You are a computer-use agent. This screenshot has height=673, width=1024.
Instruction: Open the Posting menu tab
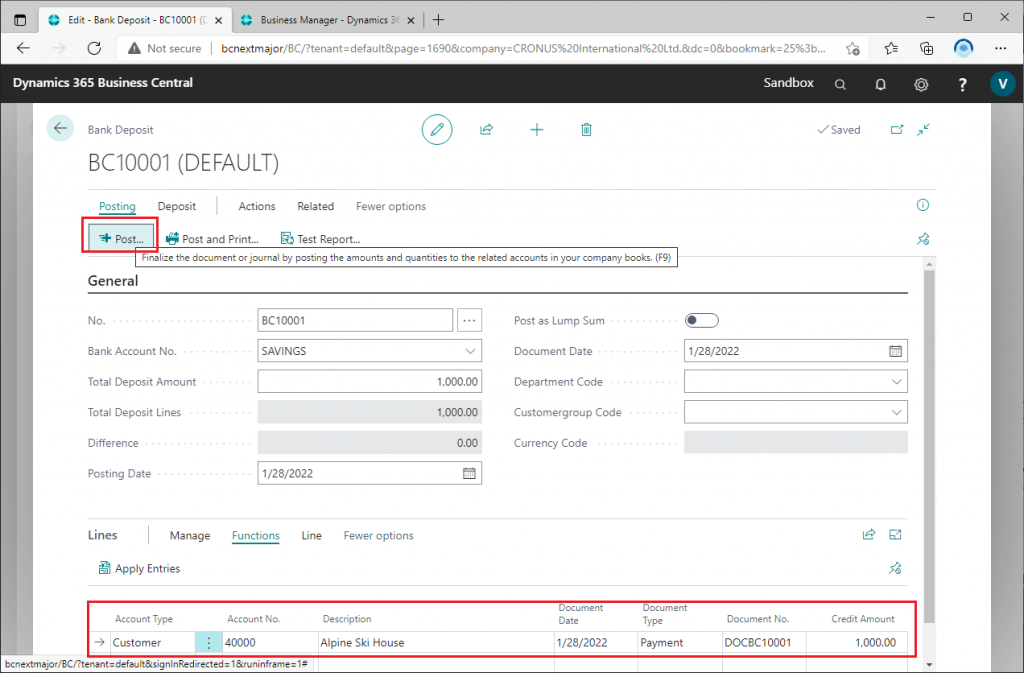click(118, 206)
